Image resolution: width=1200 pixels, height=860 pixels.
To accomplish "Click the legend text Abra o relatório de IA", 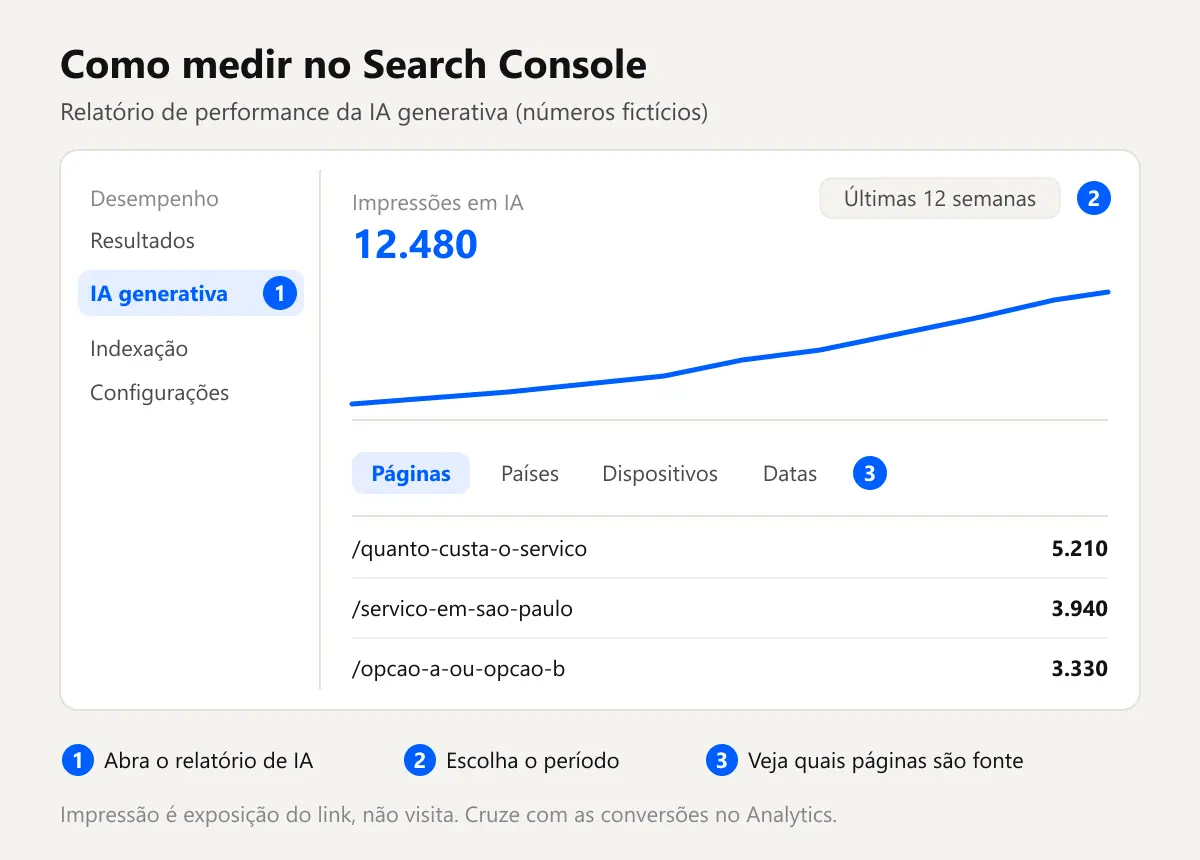I will coord(209,761).
